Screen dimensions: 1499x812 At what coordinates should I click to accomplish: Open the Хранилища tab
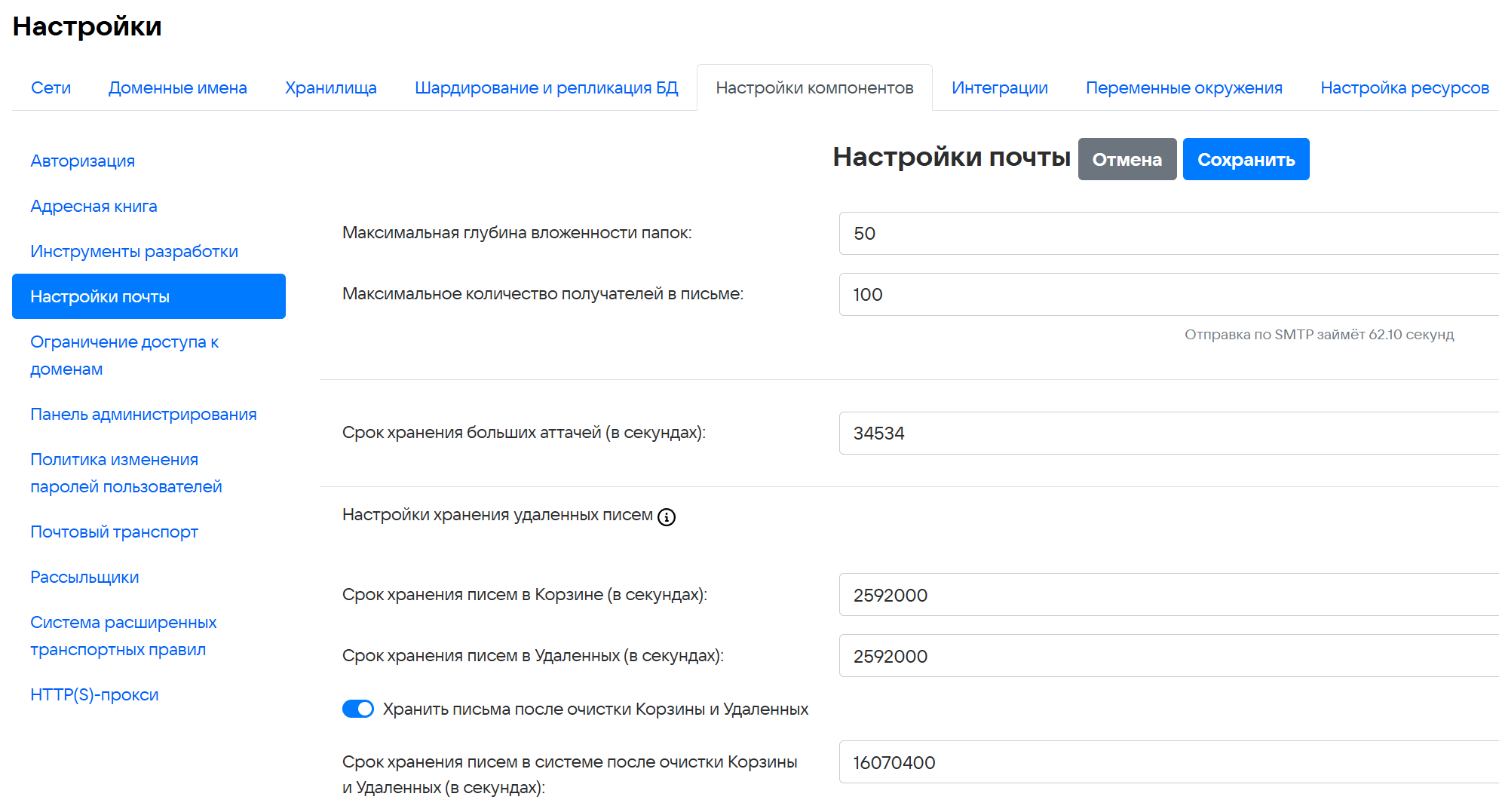(331, 87)
